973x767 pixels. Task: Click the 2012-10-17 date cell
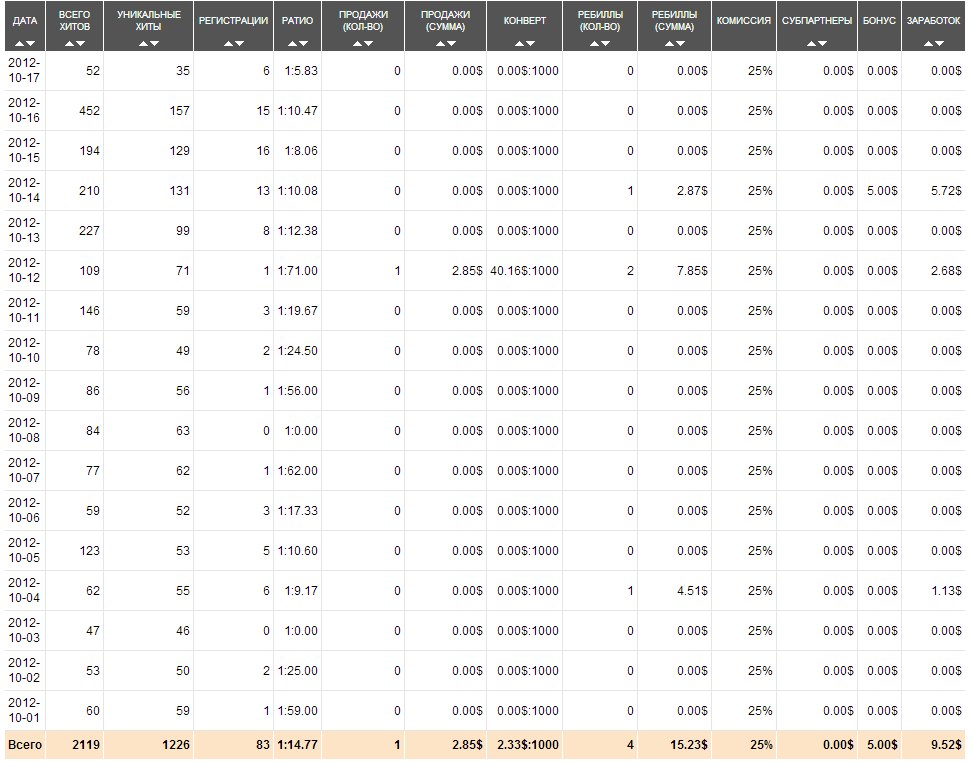pos(24,70)
